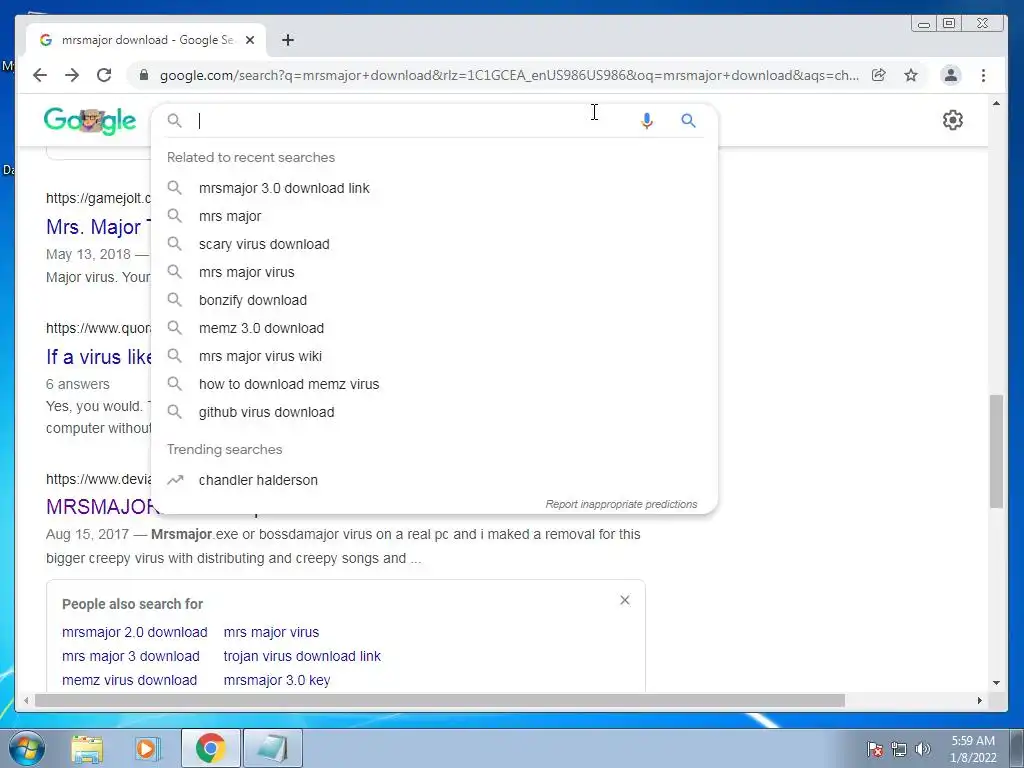The height and width of the screenshot is (768, 1024).
Task: Open a new tab with the plus button
Action: (x=288, y=40)
